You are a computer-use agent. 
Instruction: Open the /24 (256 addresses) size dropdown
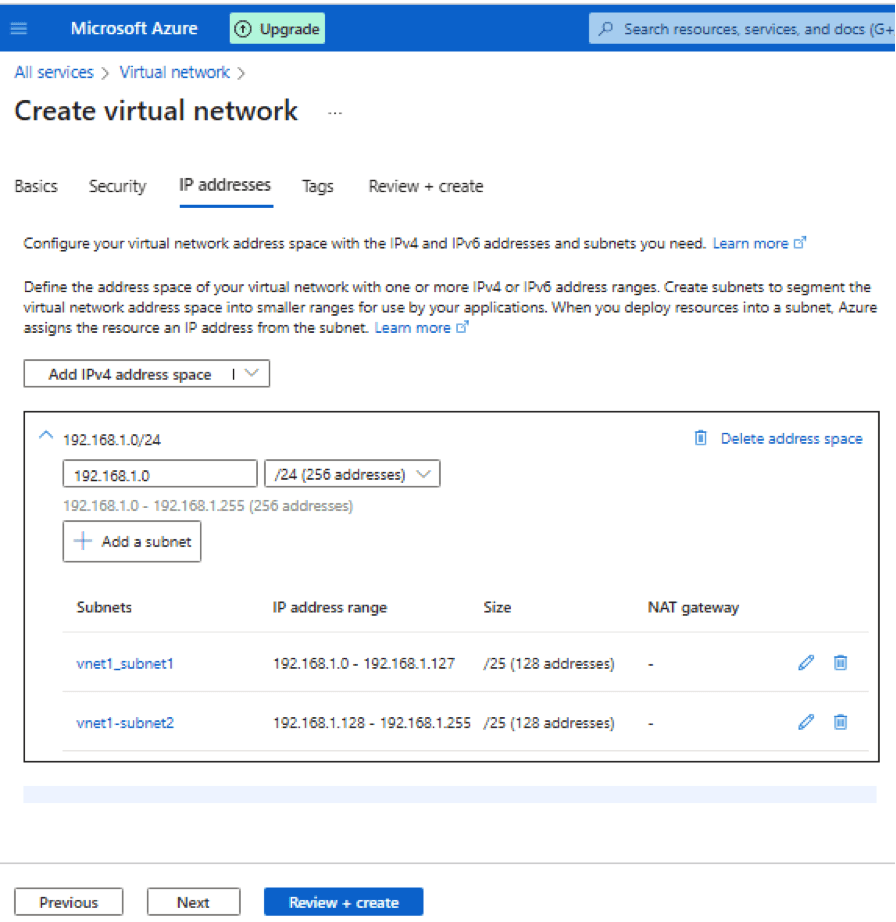351,474
